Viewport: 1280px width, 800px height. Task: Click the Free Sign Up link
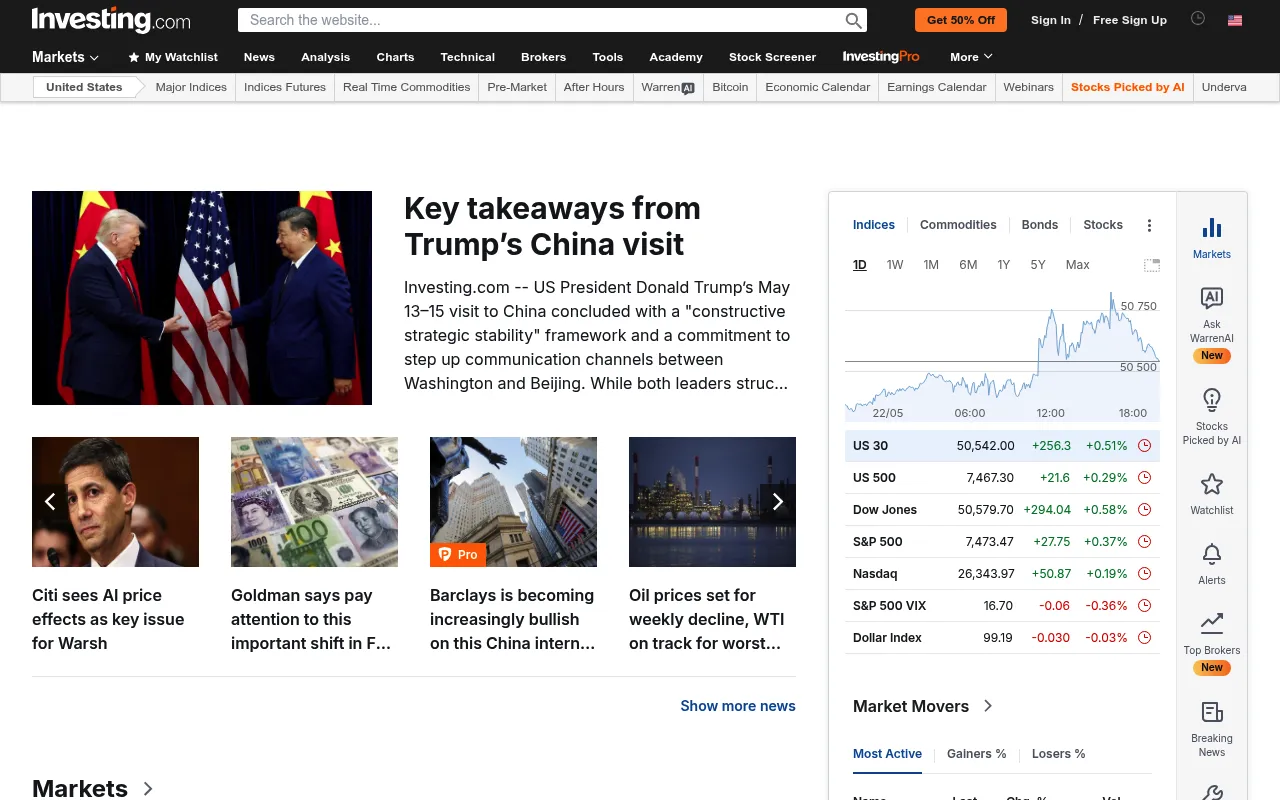[x=1130, y=20]
